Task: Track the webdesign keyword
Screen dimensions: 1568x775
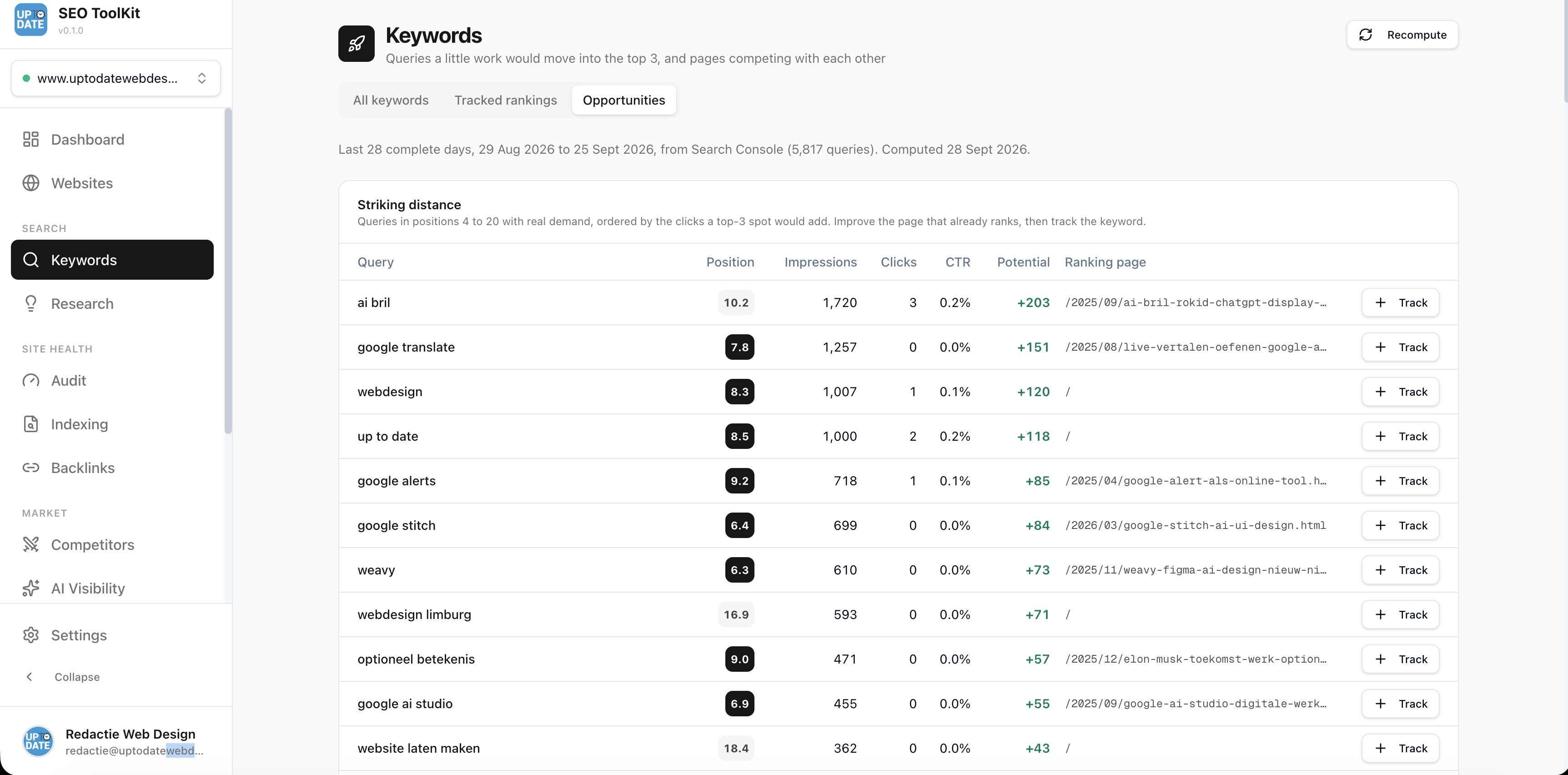Action: coord(1400,392)
